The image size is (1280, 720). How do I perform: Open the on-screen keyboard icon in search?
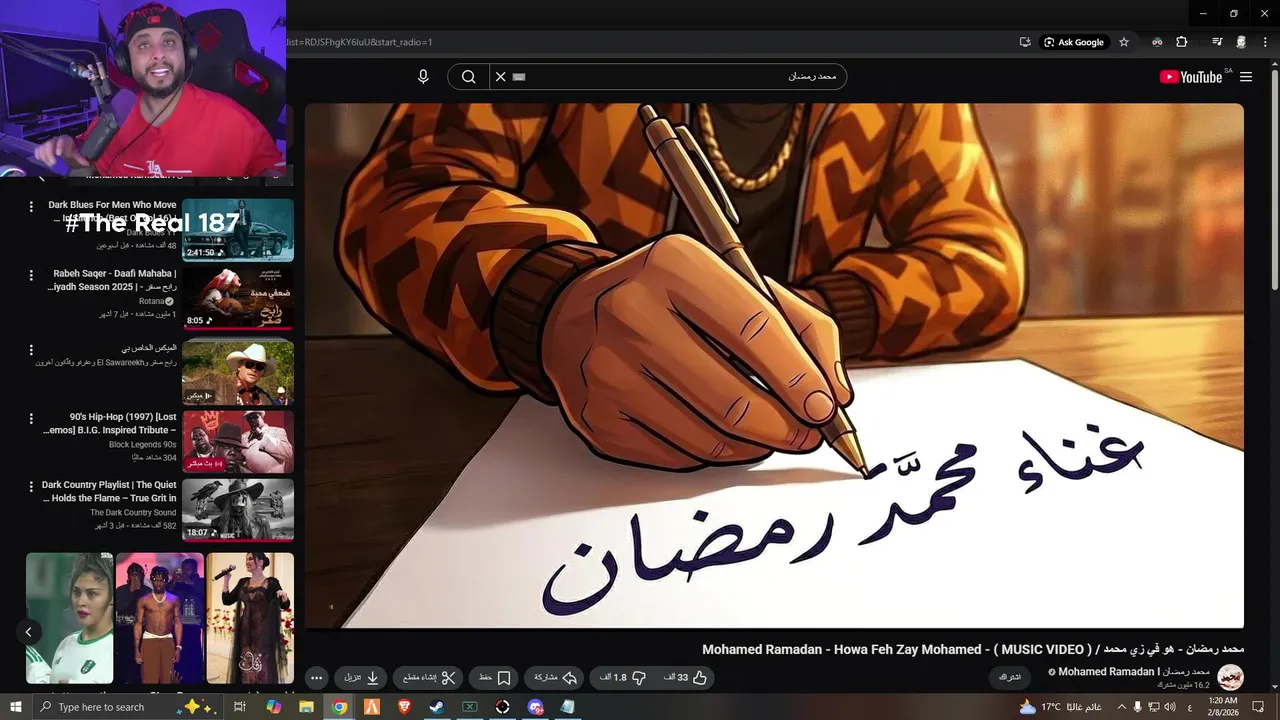pos(519,77)
